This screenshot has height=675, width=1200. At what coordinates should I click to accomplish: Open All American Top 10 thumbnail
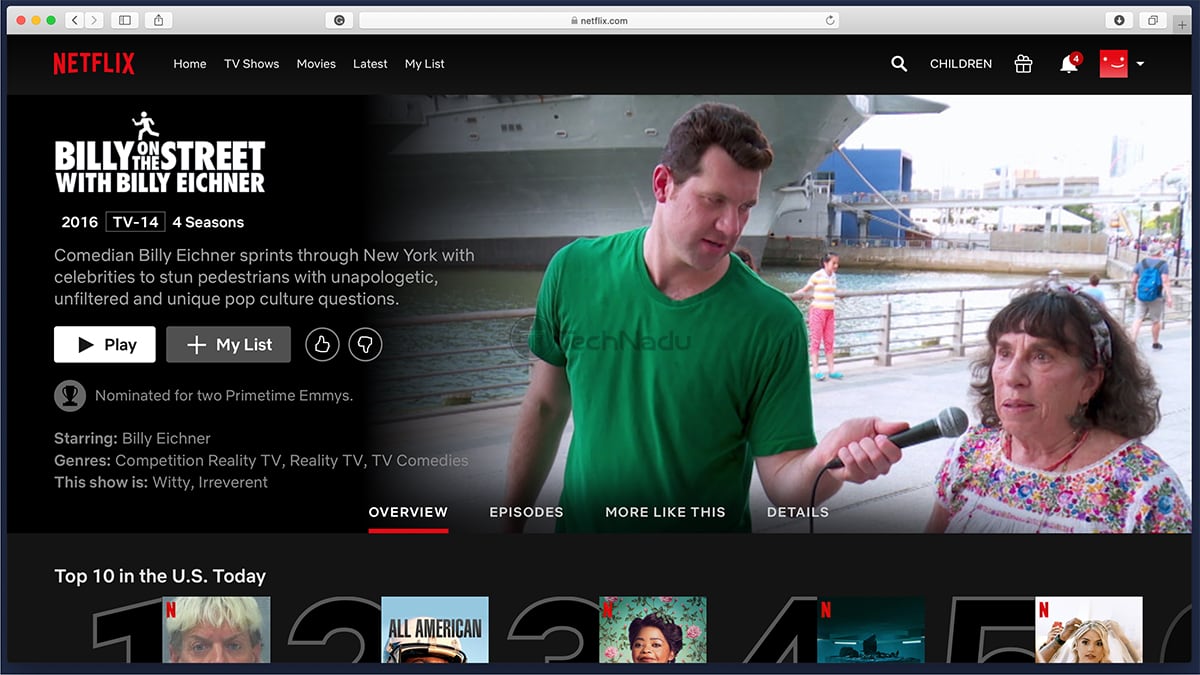(435, 630)
